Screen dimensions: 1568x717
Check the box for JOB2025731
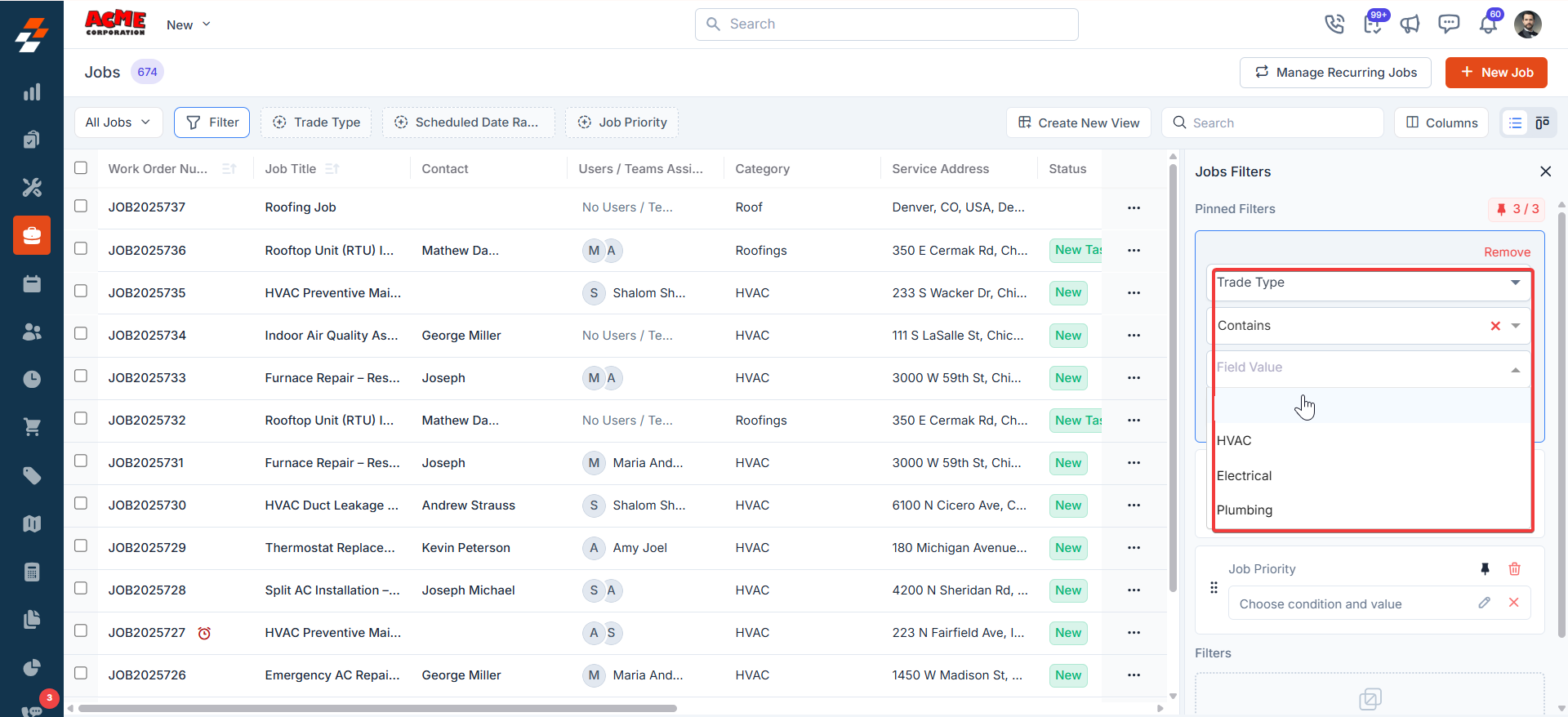point(81,461)
